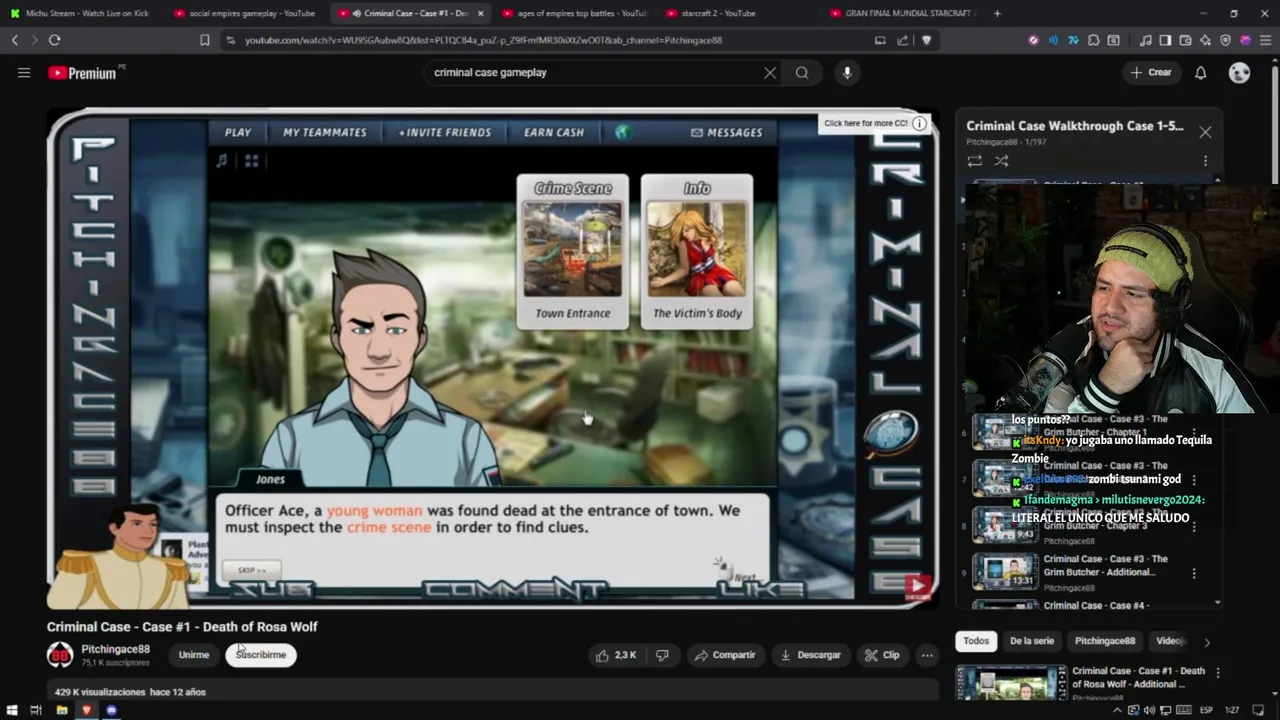Click the Descargar download button
The width and height of the screenshot is (1280, 720).
point(811,655)
